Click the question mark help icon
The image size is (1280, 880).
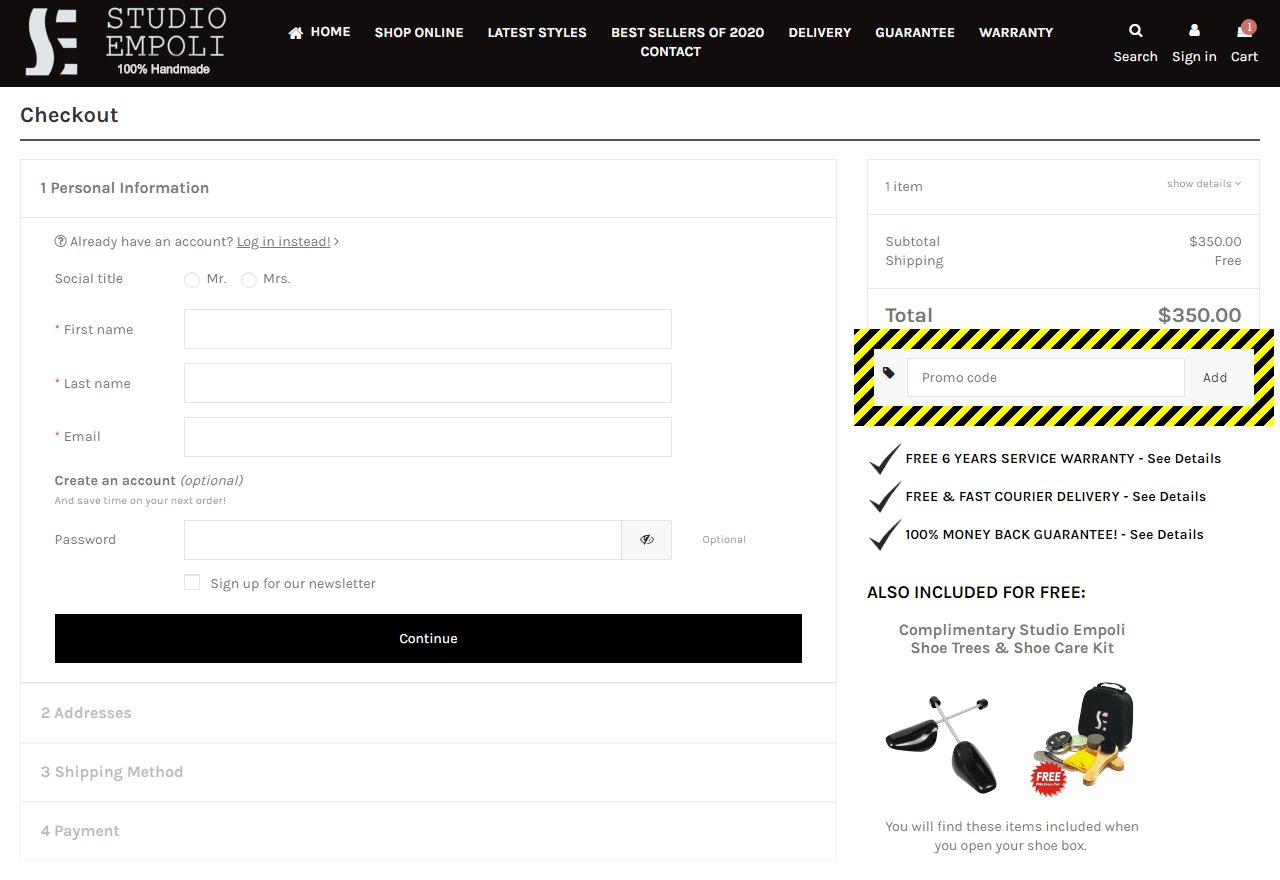tap(60, 240)
